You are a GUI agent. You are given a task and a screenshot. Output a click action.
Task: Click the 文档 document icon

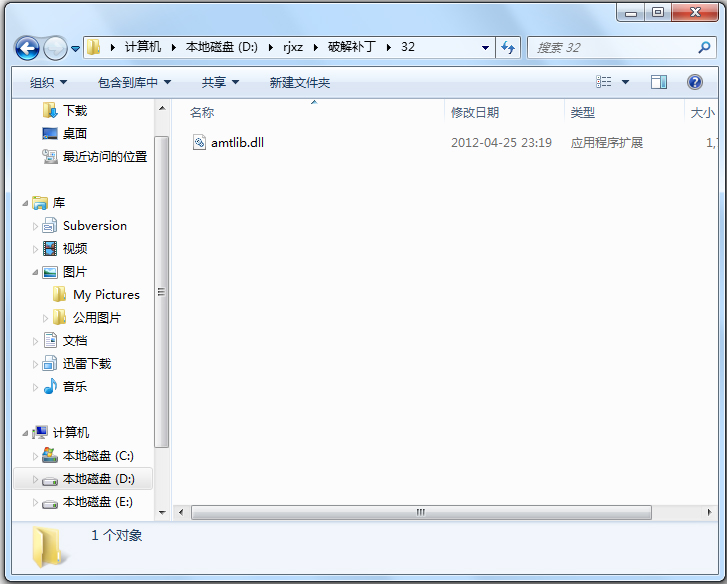tap(50, 340)
